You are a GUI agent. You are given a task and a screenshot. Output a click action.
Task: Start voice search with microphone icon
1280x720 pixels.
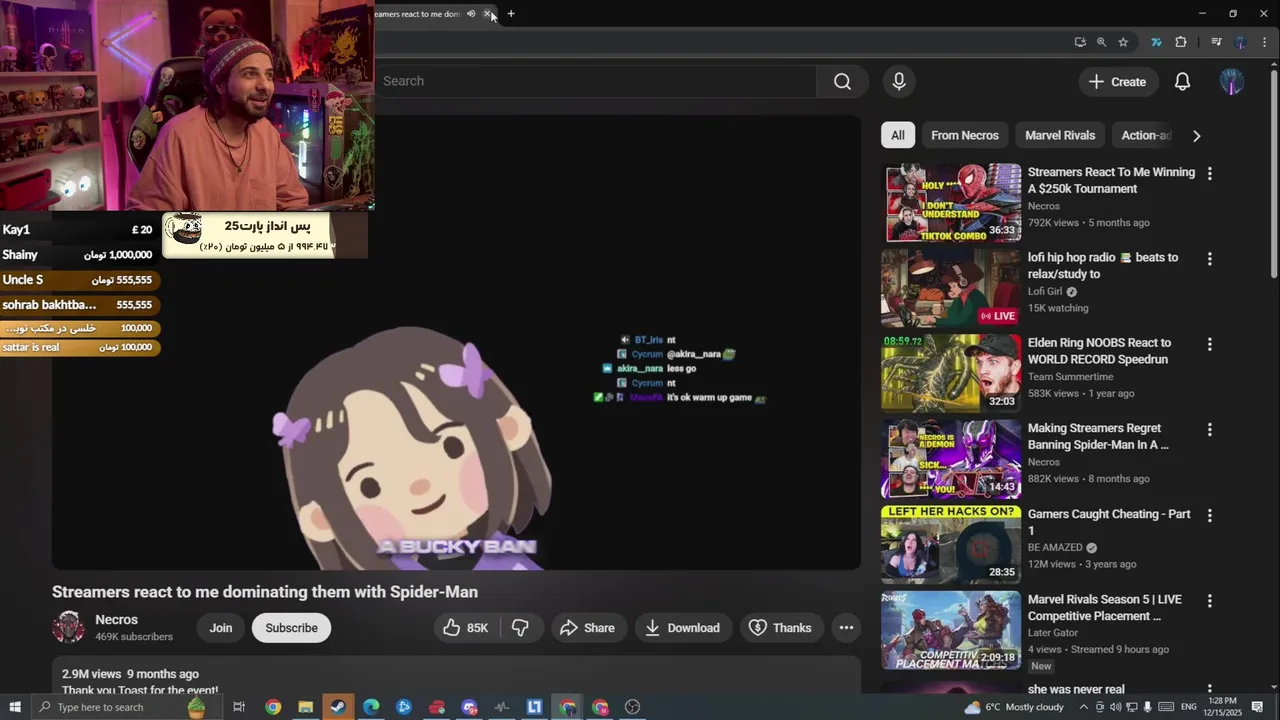899,81
